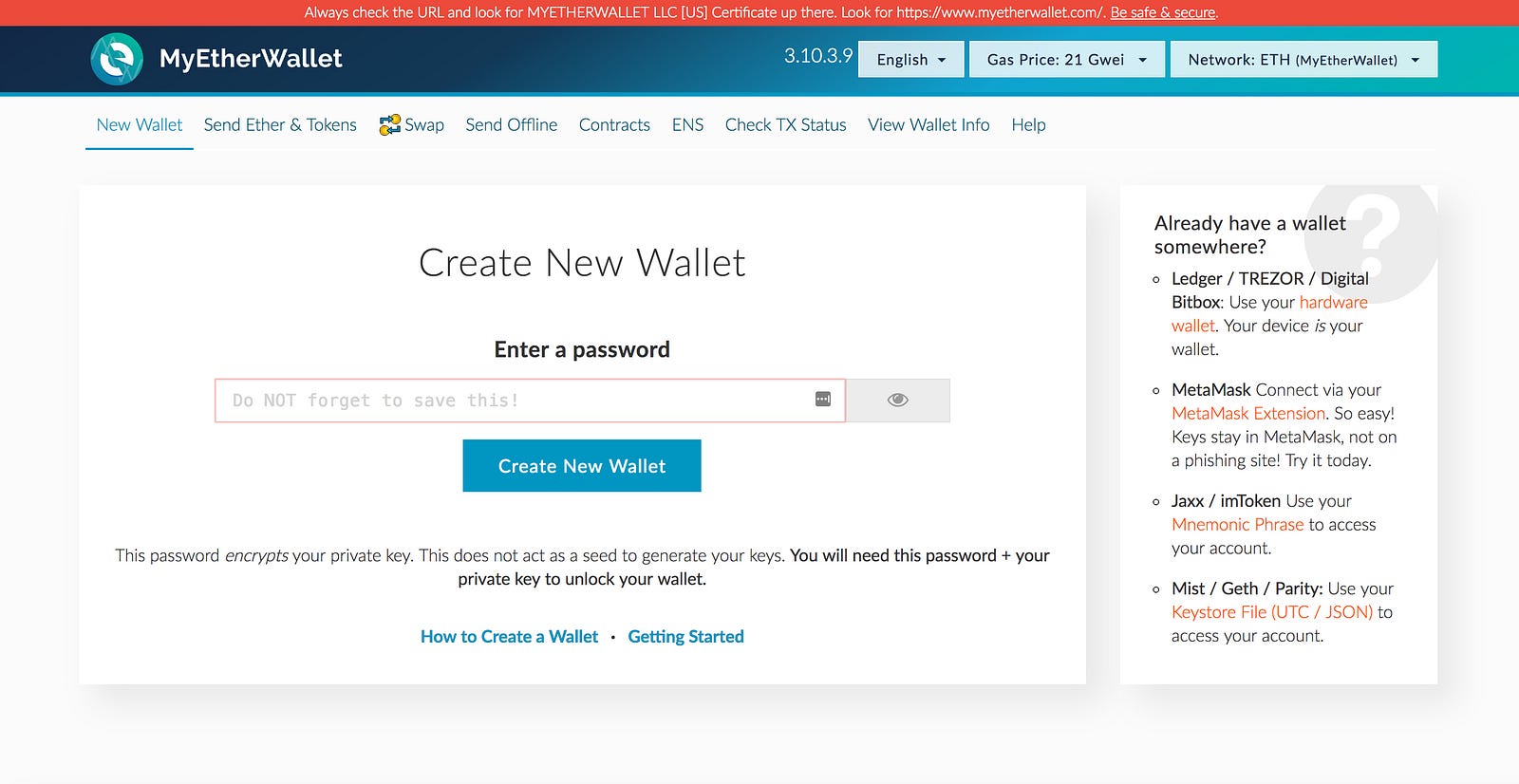Screen dimensions: 1519x784
Task: Click the hardware wallet link
Action: pyautogui.click(x=1269, y=314)
